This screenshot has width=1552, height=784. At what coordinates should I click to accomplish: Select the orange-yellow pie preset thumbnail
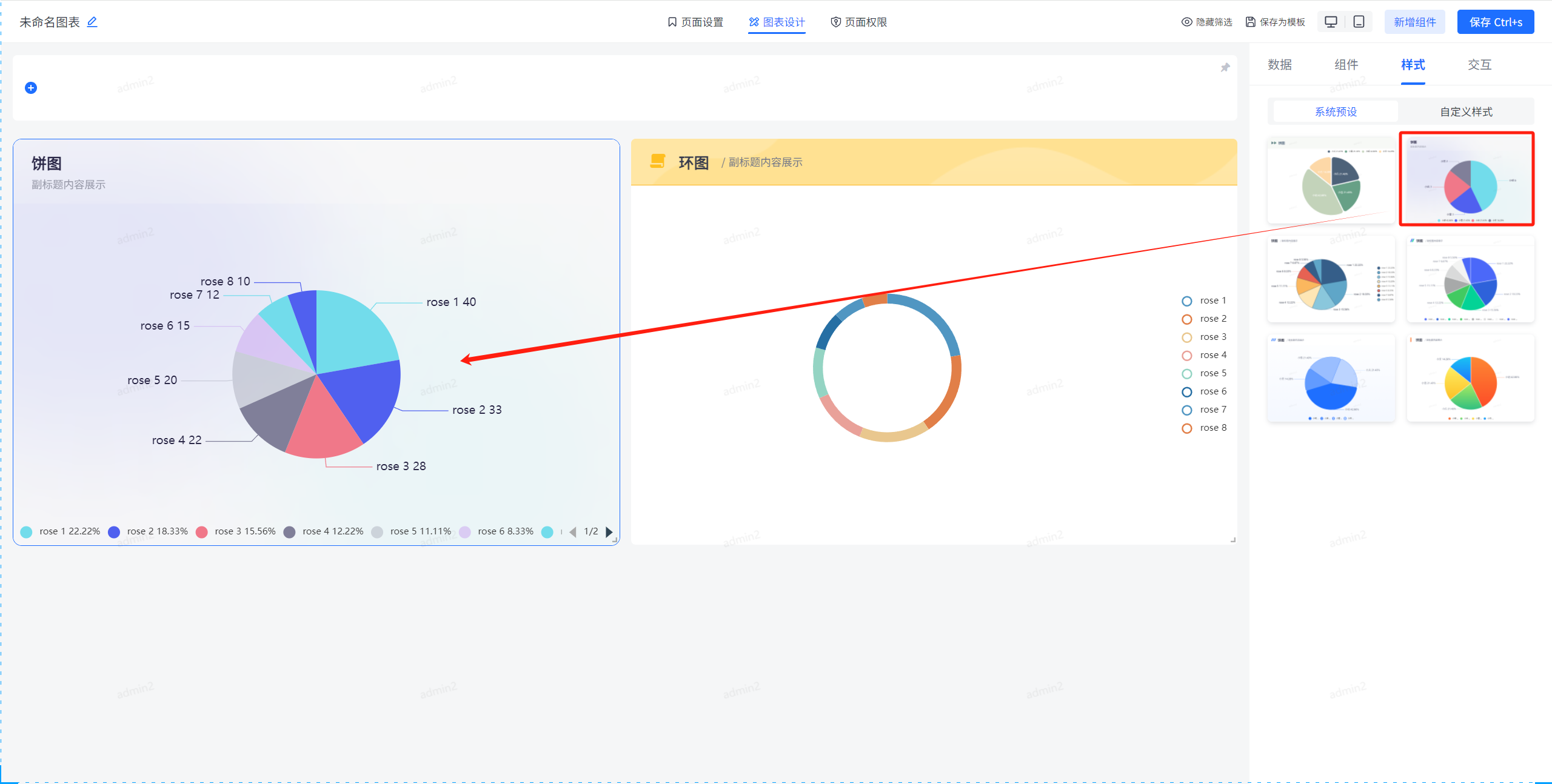coord(1470,379)
